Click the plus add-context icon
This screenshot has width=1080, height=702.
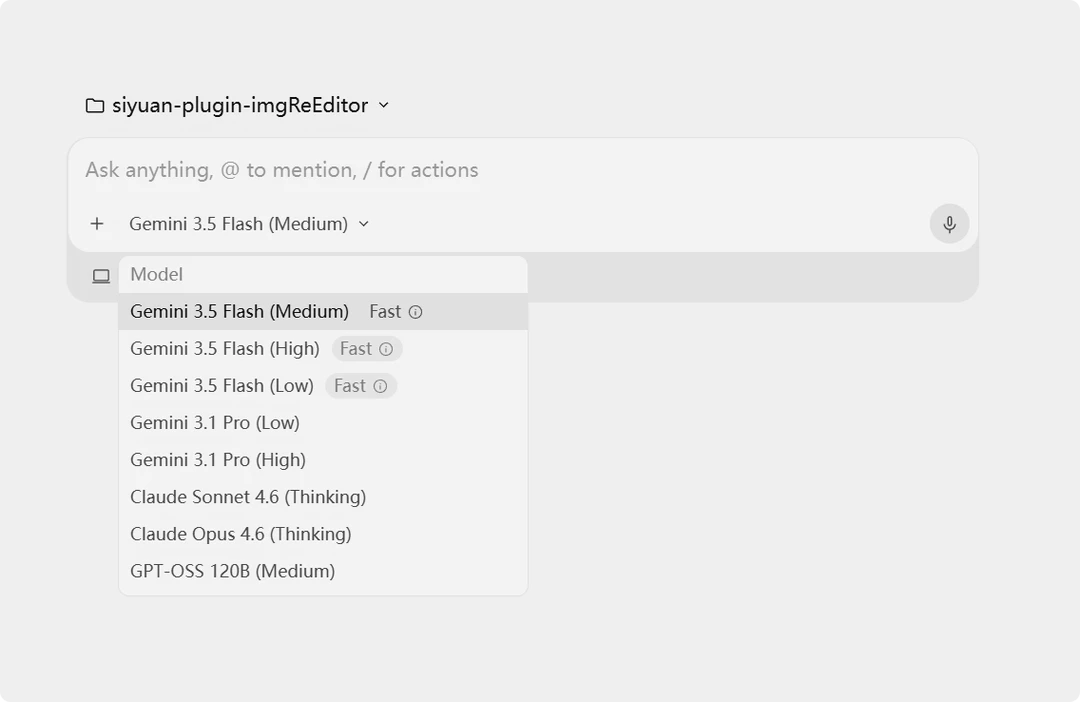tap(97, 224)
